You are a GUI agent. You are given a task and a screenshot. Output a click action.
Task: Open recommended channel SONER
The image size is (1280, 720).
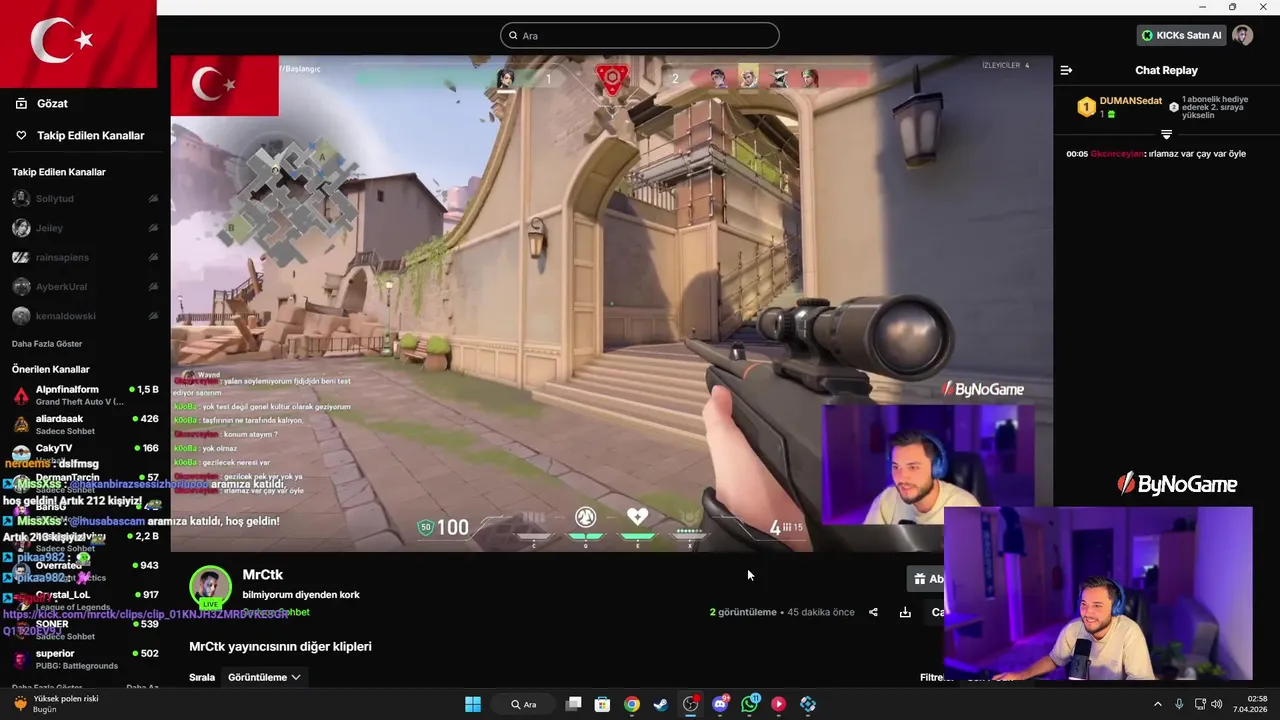84,630
